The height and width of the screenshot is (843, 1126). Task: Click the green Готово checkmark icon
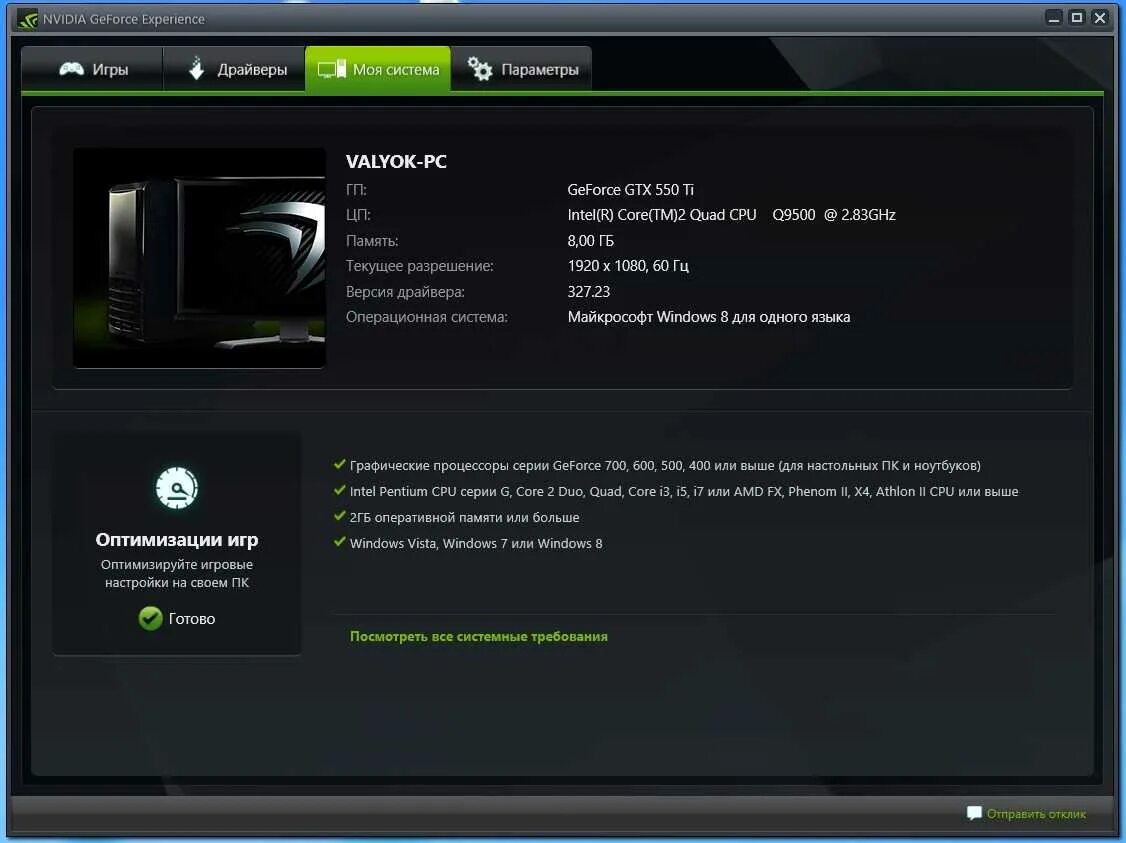[150, 618]
